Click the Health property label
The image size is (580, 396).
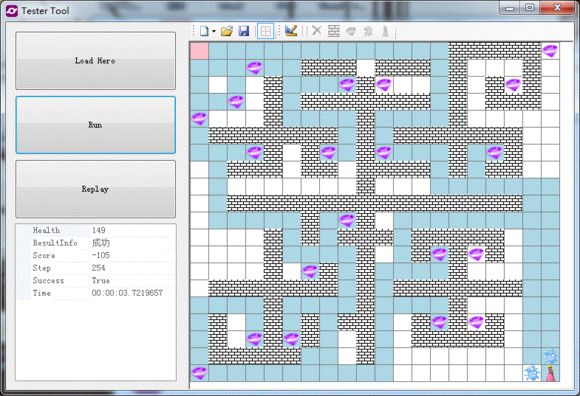coord(46,230)
